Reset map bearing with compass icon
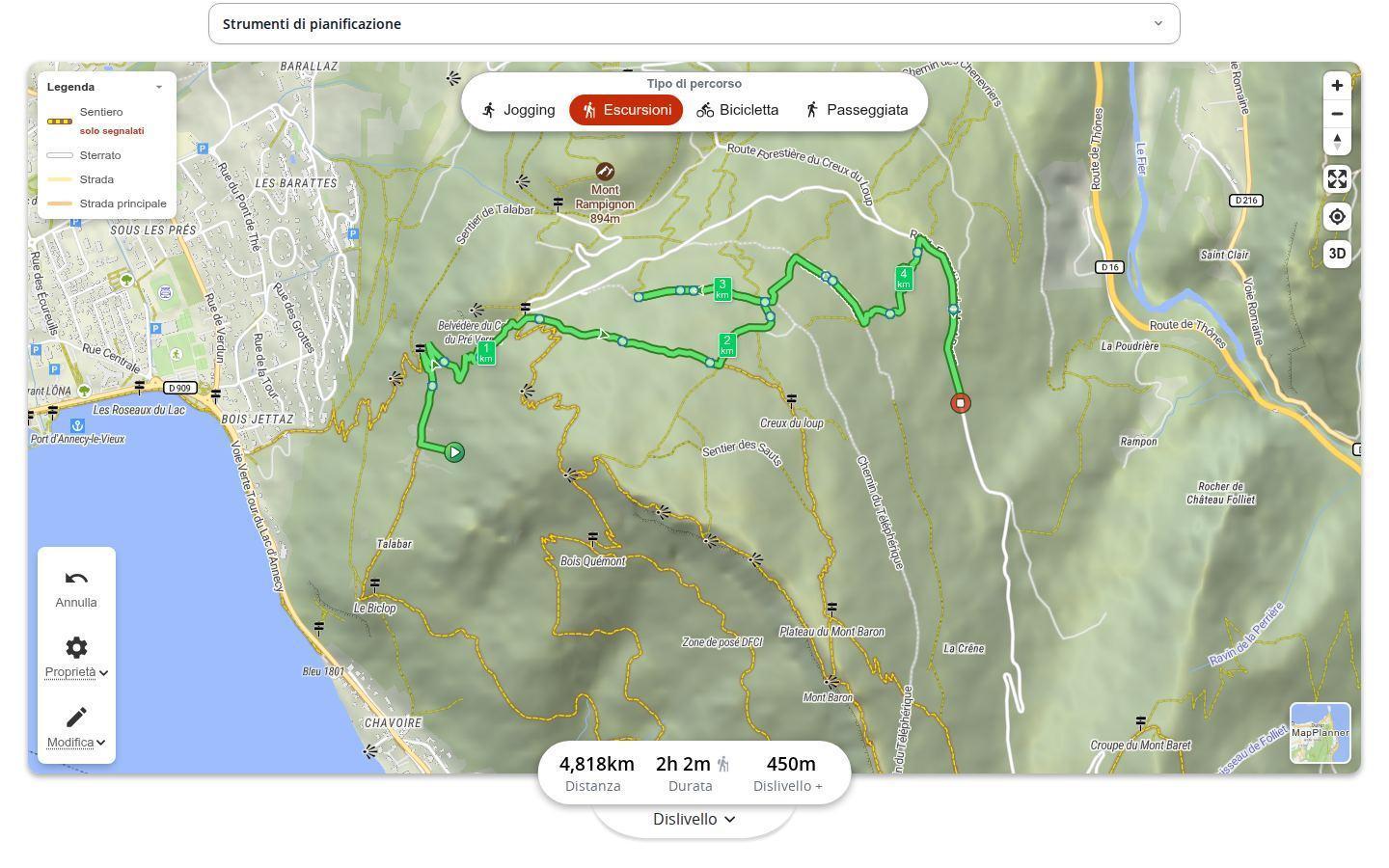The height and width of the screenshot is (868, 1389). pos(1337,142)
